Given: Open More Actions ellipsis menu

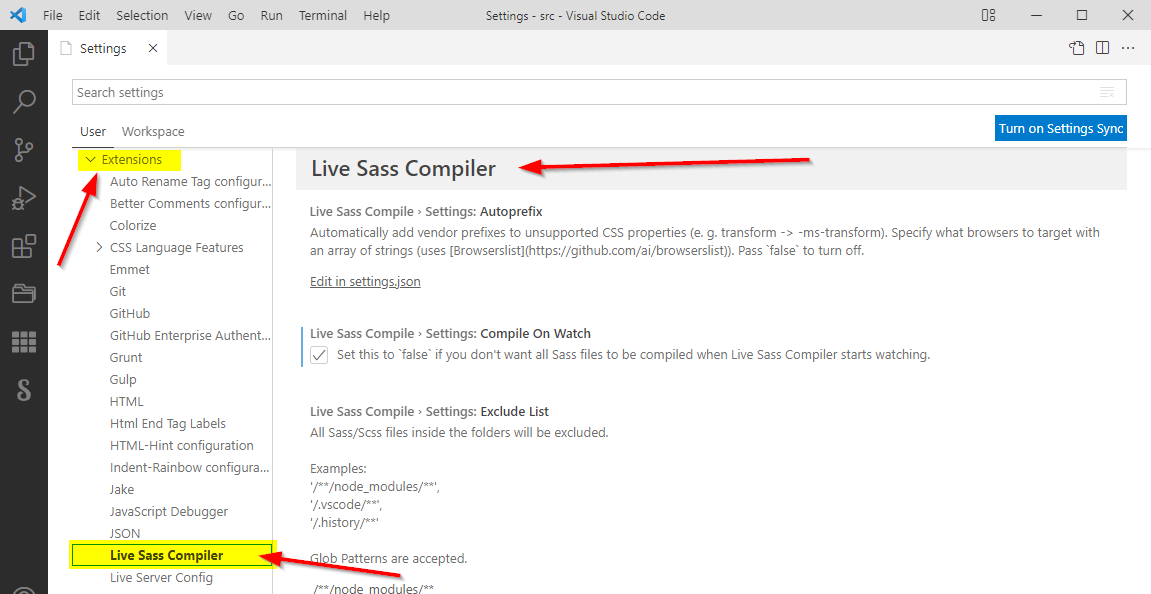Looking at the screenshot, I should point(1128,48).
